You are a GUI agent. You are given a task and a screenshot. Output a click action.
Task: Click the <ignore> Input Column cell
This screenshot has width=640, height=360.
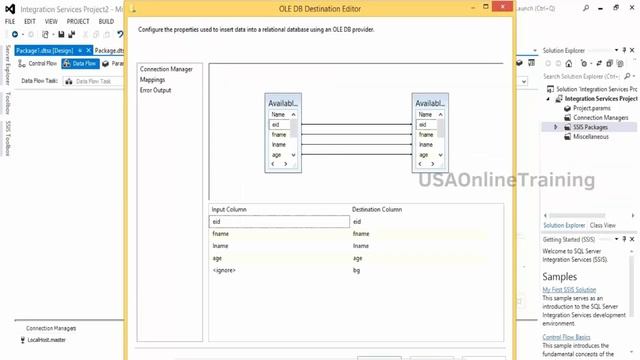pyautogui.click(x=279, y=270)
